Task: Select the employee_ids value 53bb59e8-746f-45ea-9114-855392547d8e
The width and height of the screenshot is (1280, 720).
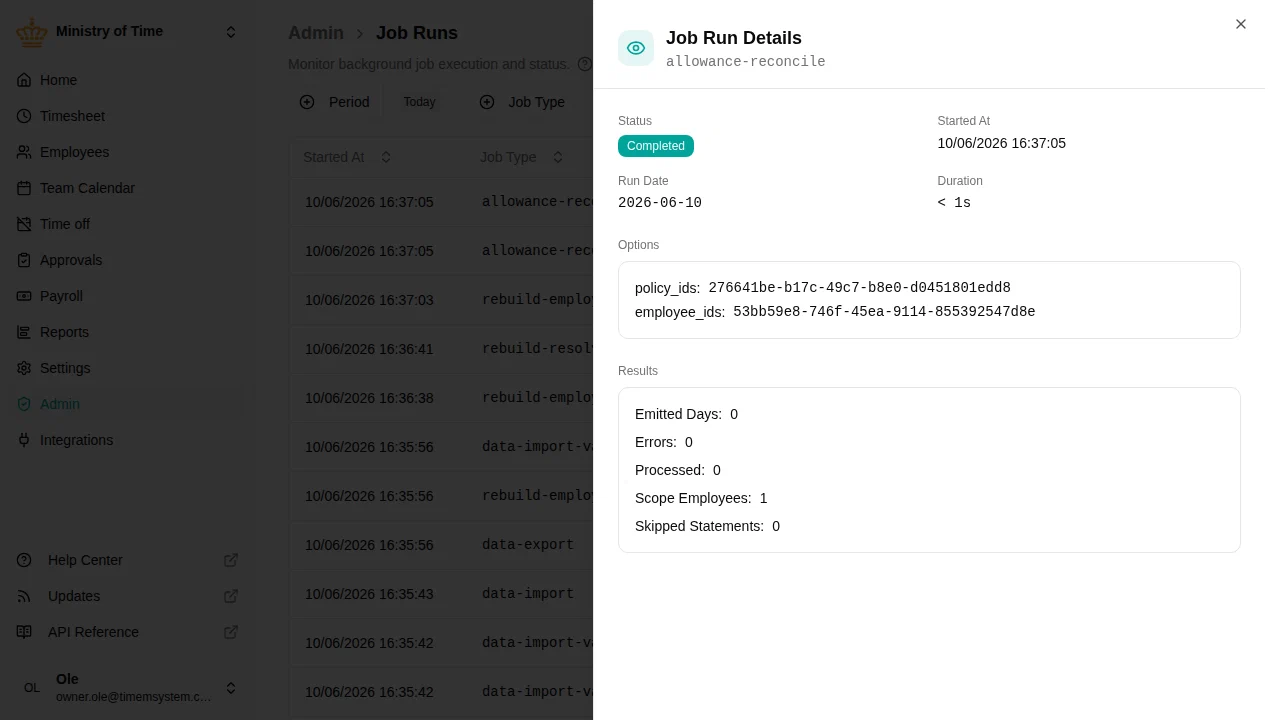Action: pos(884,312)
